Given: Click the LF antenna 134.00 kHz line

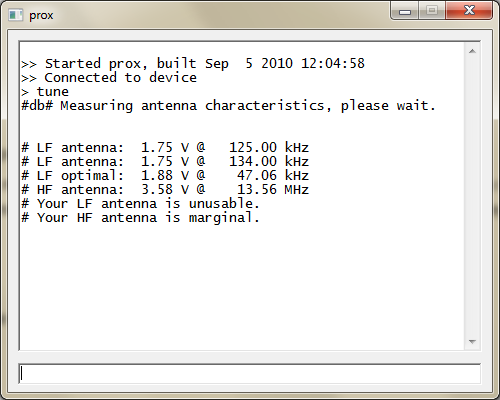Looking at the screenshot, I should tap(165, 162).
